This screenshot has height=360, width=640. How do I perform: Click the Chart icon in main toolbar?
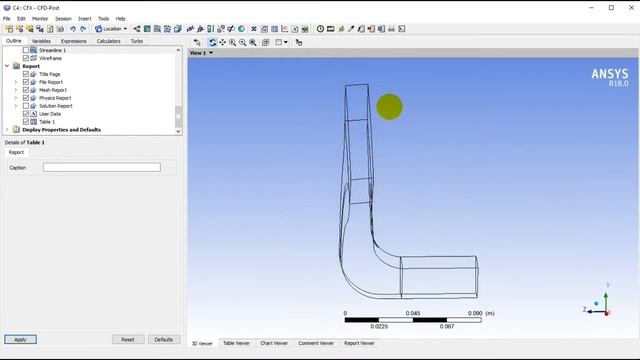(284, 29)
